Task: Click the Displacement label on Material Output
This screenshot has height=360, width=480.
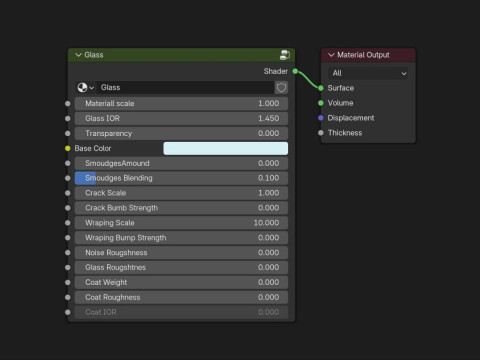Action: [351, 118]
